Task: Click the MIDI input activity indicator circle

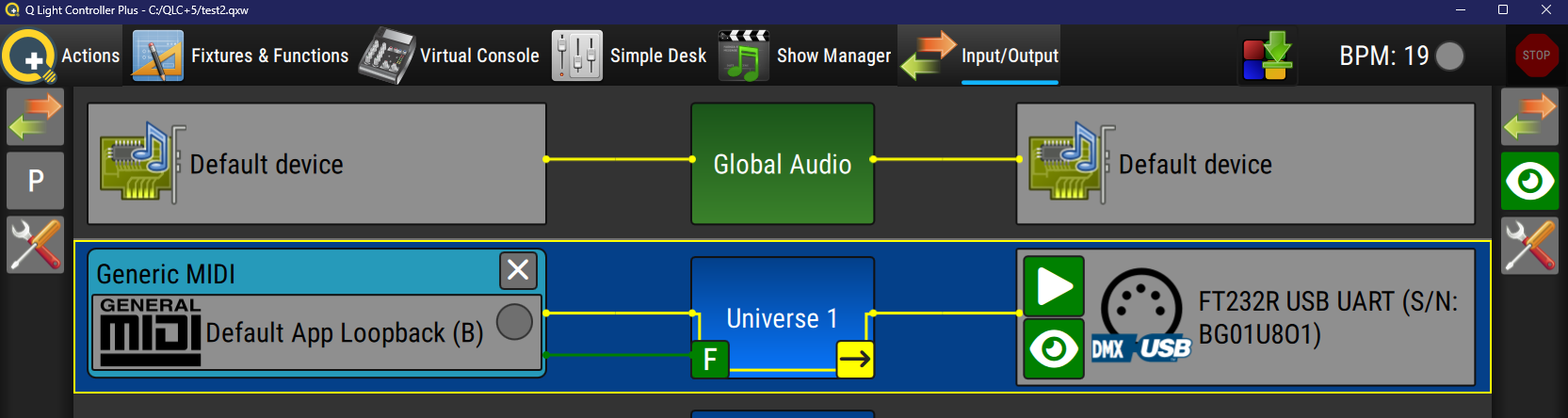Action: pos(514,322)
